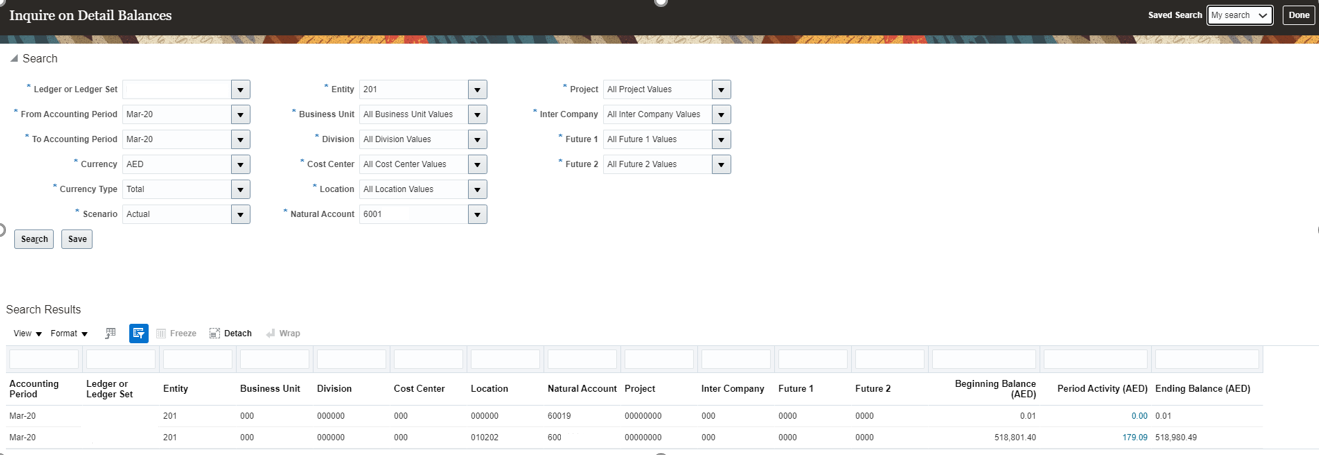Click the filter box above Business Unit
1319x455 pixels.
pos(275,359)
